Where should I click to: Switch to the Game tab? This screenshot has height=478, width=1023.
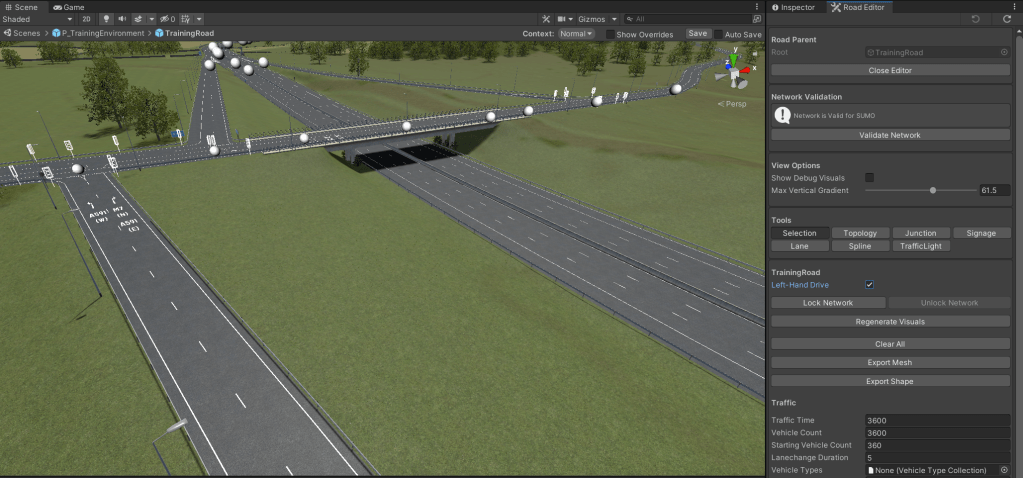click(x=68, y=7)
